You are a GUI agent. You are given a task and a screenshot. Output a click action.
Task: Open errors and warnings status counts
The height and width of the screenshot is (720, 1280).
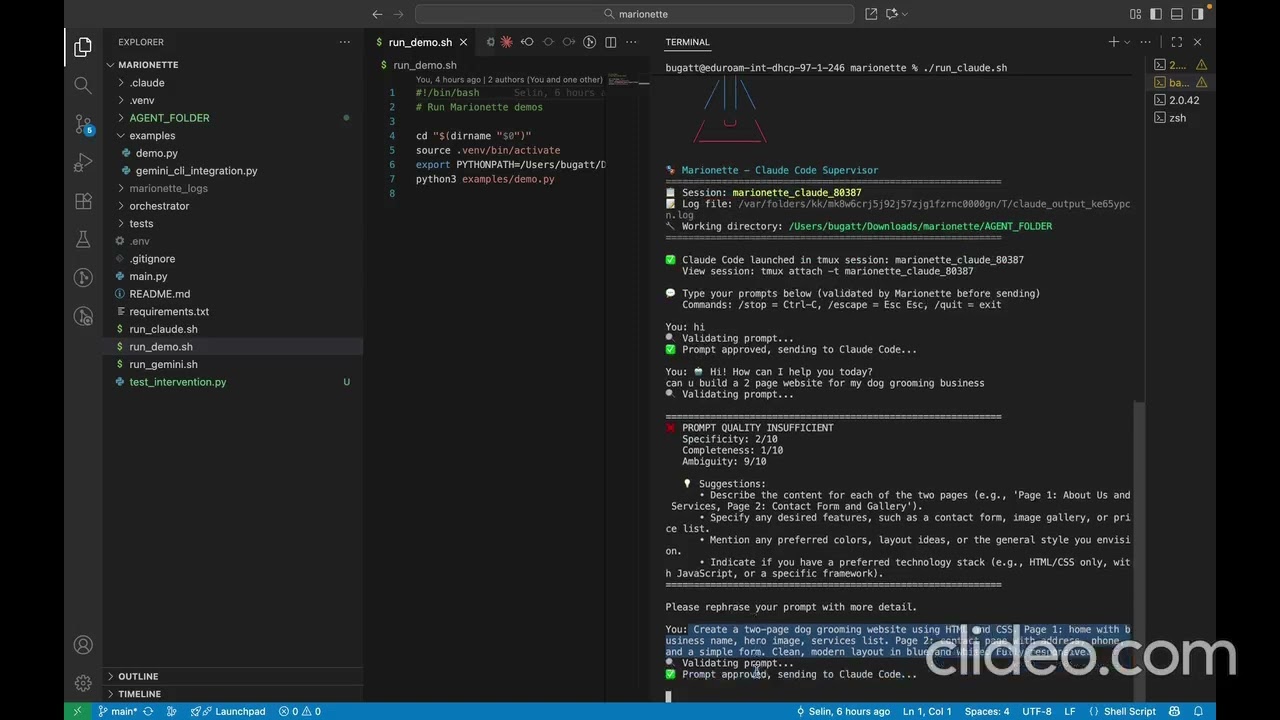tap(300, 711)
